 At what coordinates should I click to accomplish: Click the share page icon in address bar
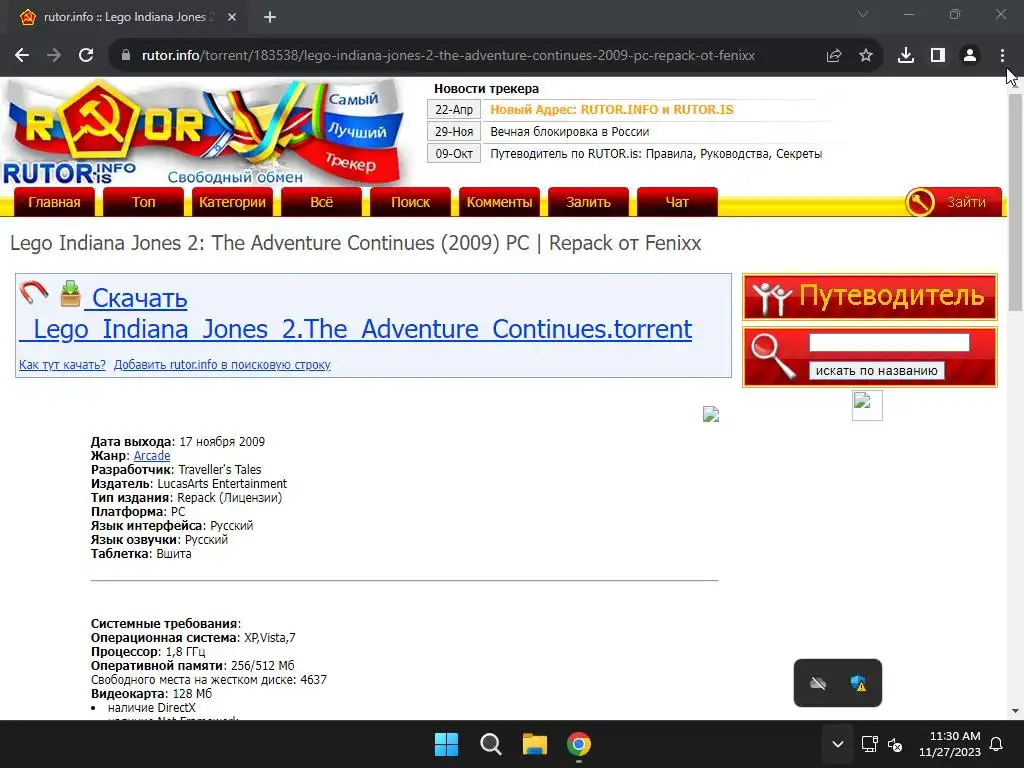[834, 56]
